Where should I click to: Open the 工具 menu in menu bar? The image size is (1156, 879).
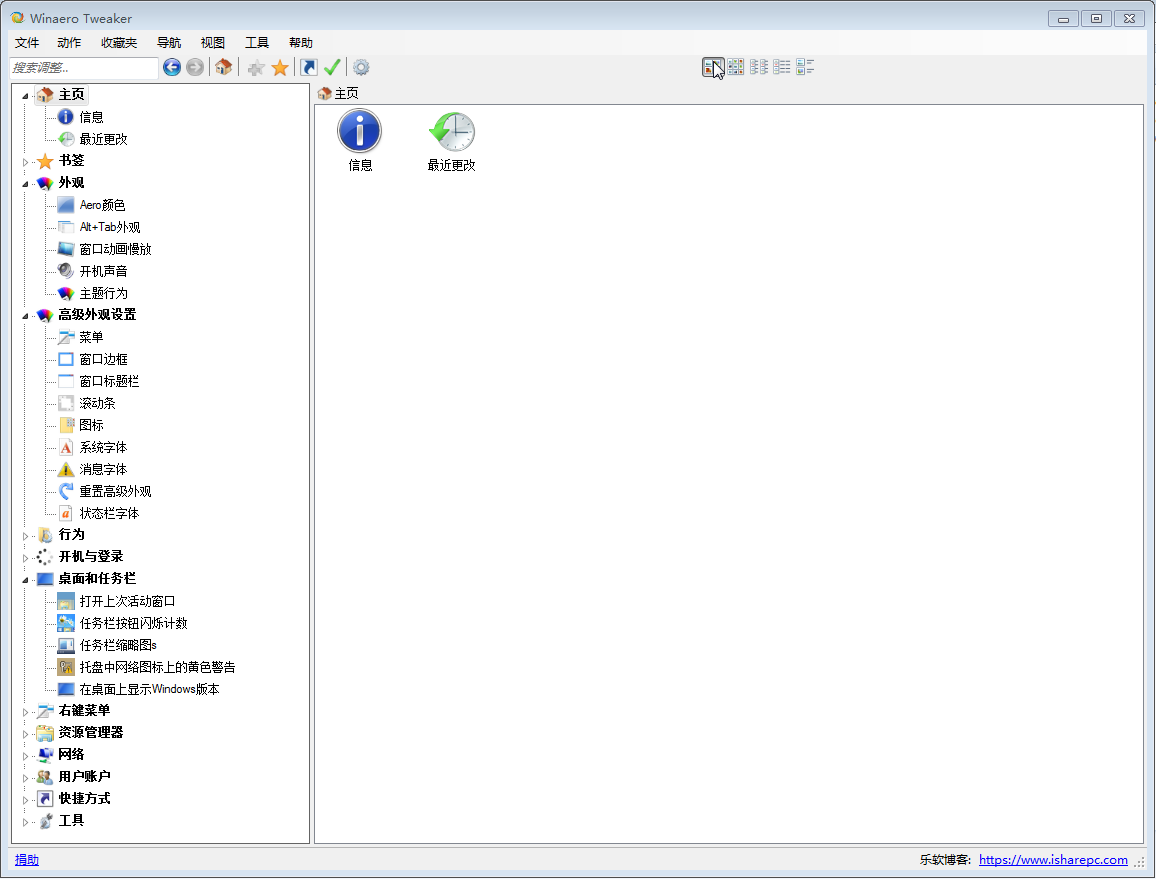click(257, 43)
